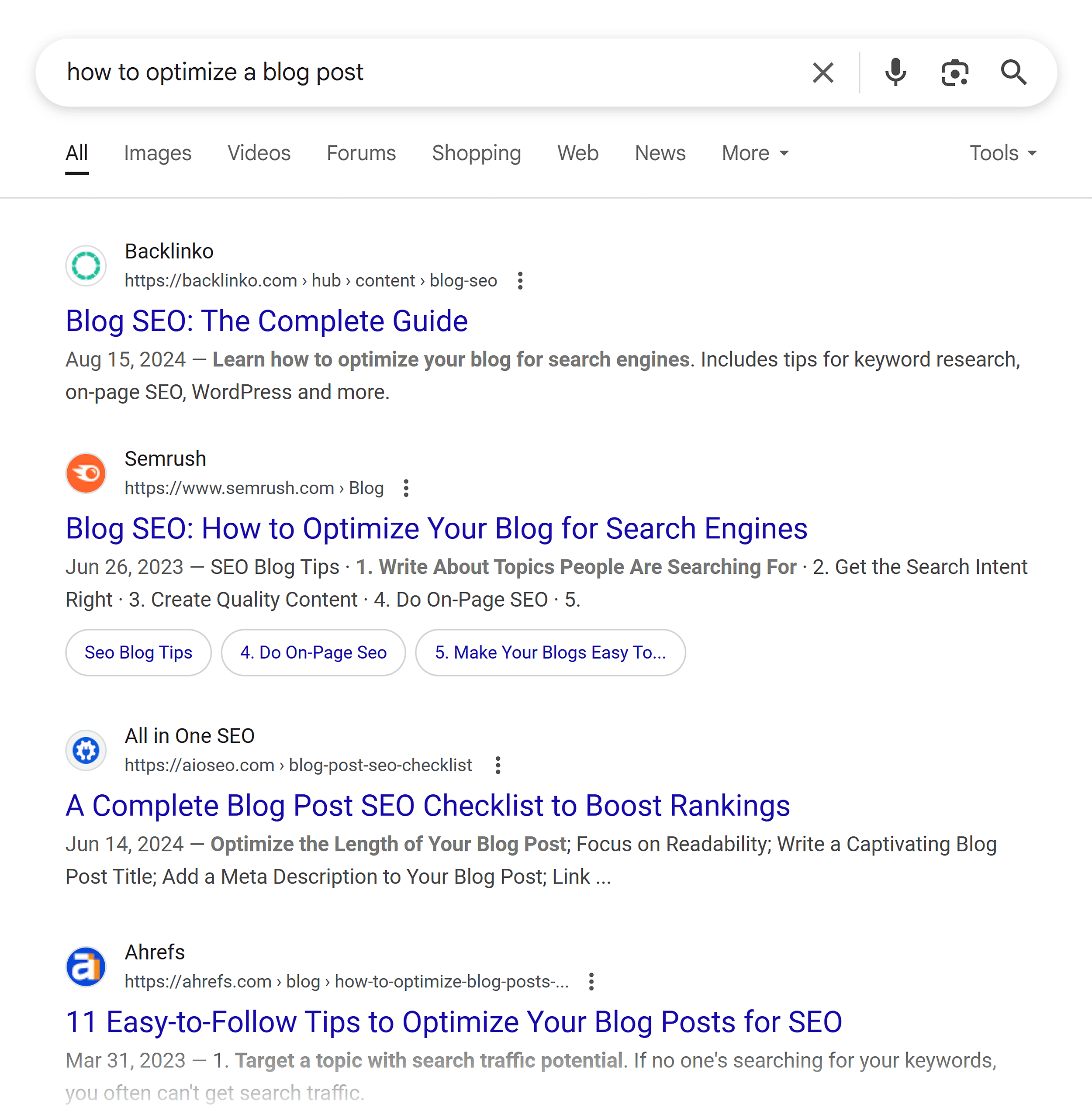Viewport: 1092px width, 1114px height.
Task: Click the Backlinko site favicon
Action: (86, 266)
